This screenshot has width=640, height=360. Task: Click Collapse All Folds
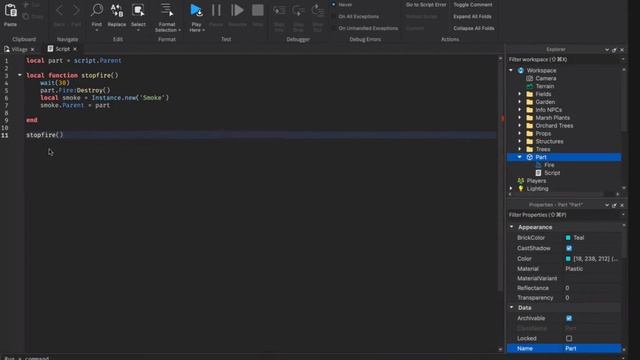click(x=473, y=28)
